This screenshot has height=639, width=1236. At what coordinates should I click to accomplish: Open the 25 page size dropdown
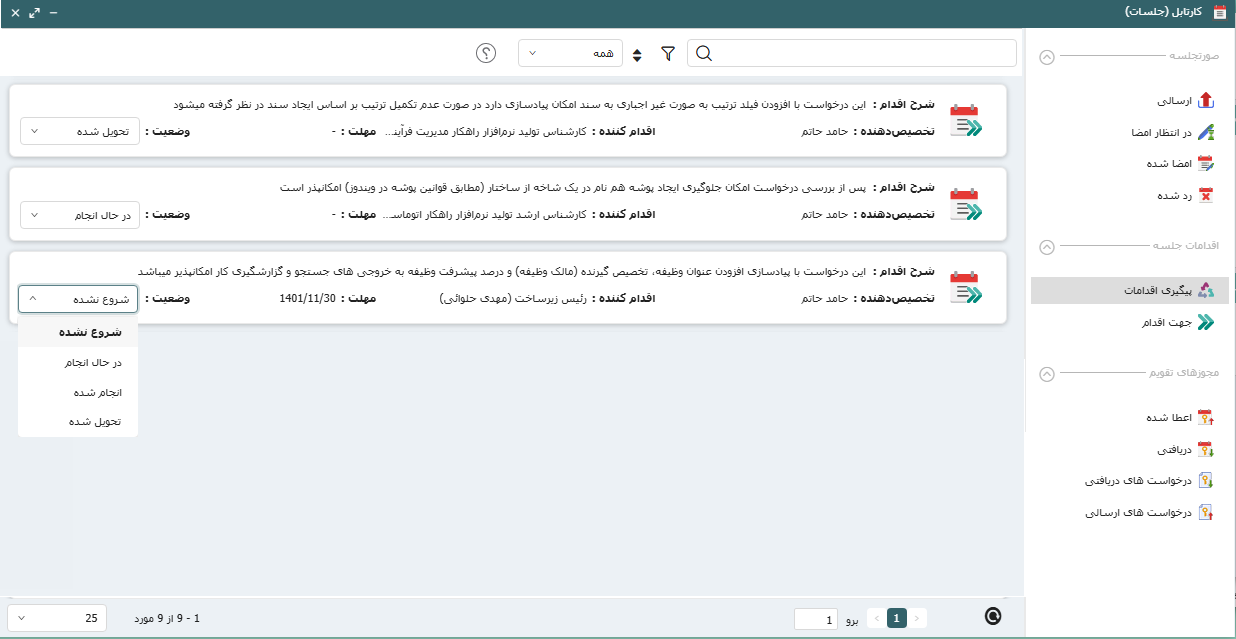(58, 618)
